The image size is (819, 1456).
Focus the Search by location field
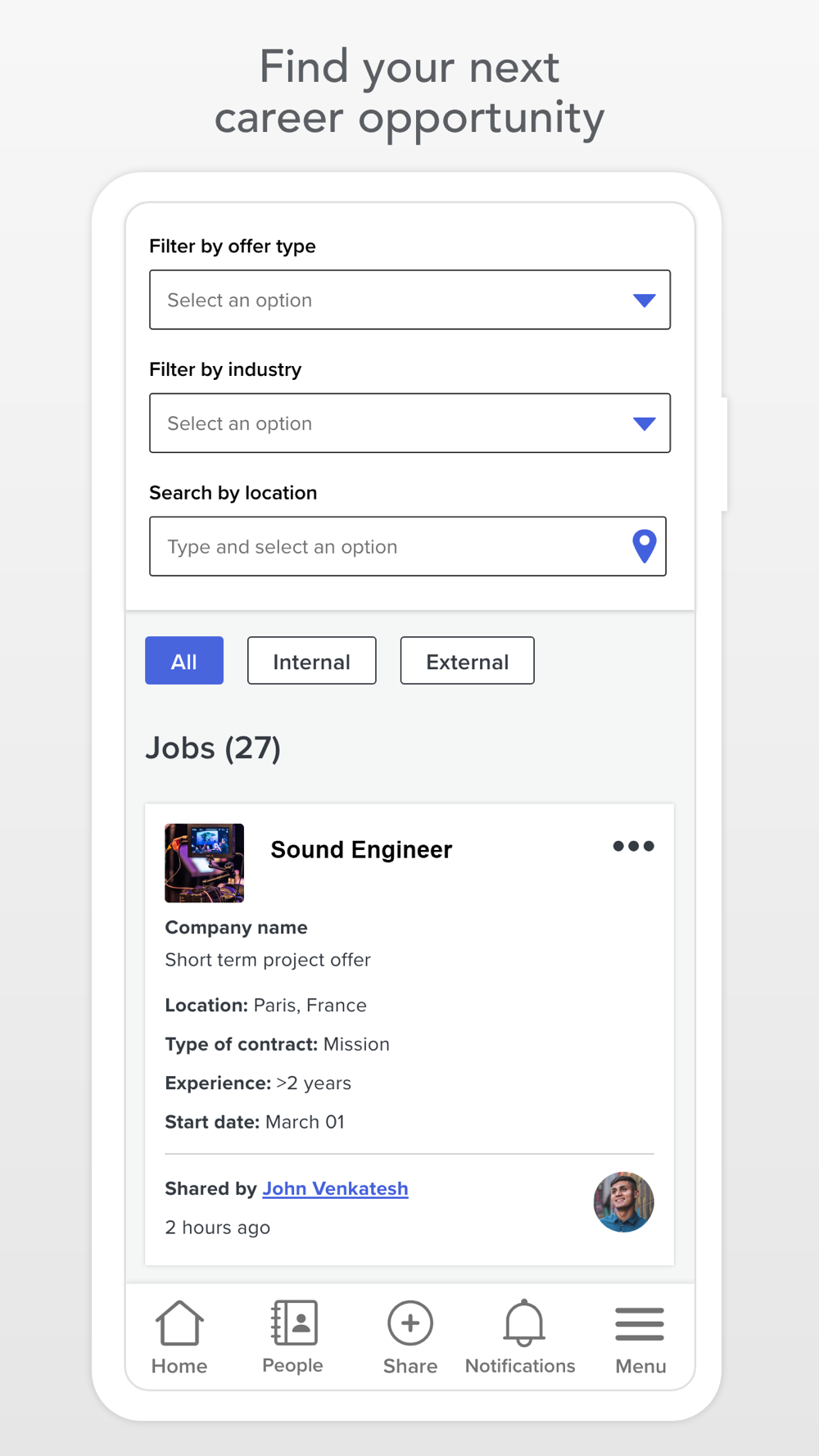(385, 546)
